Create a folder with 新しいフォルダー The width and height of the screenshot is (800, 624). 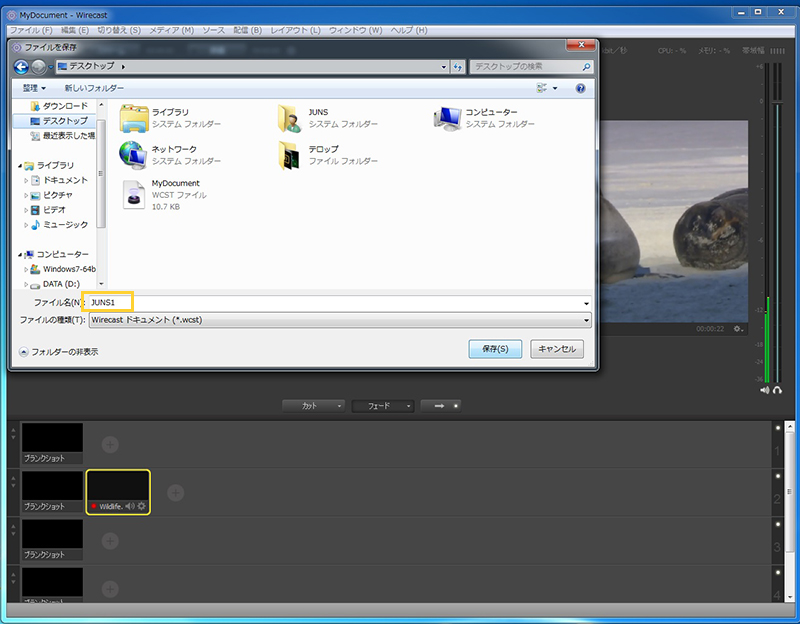pyautogui.click(x=94, y=88)
